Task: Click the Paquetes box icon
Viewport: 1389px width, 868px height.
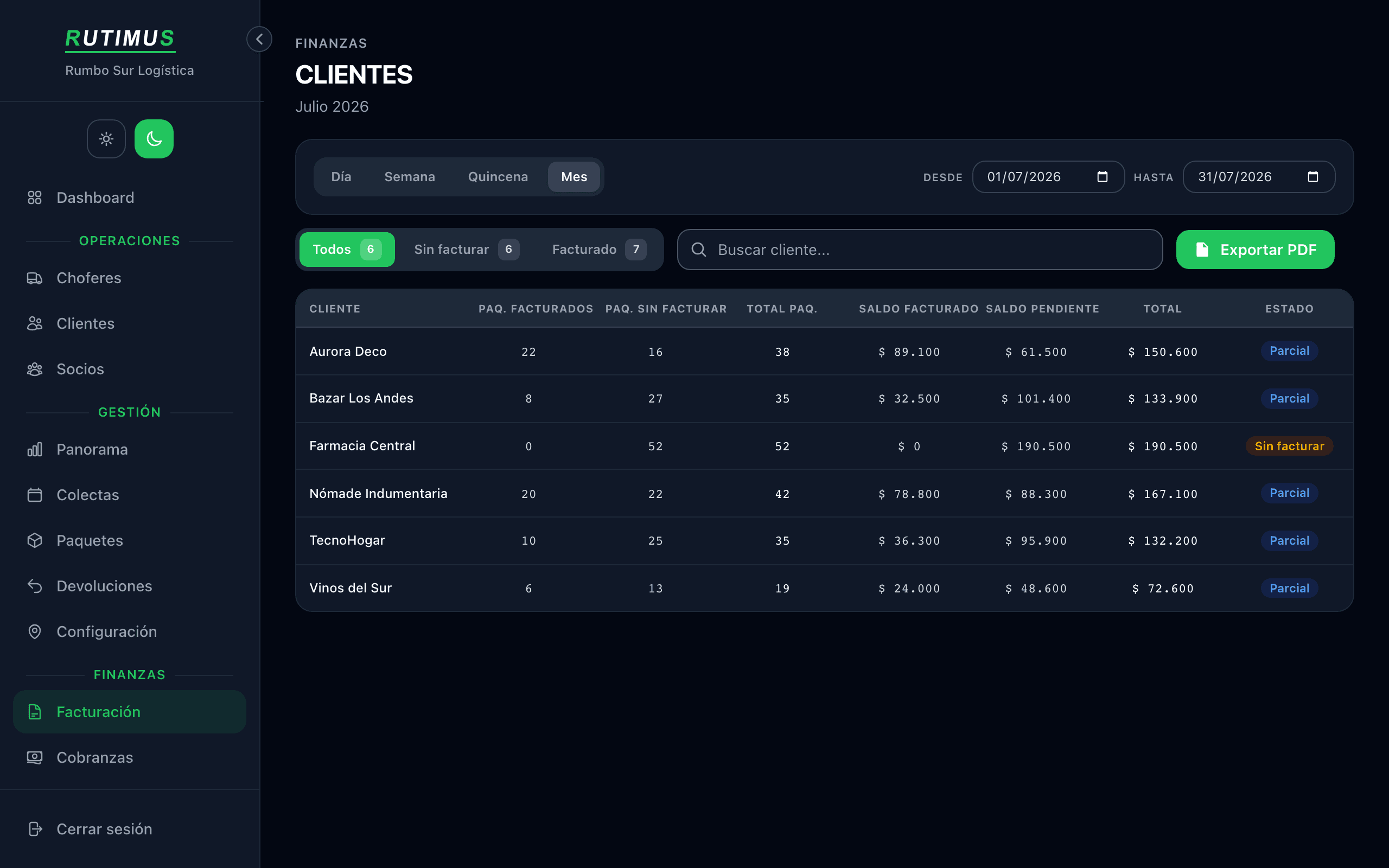Action: point(34,541)
